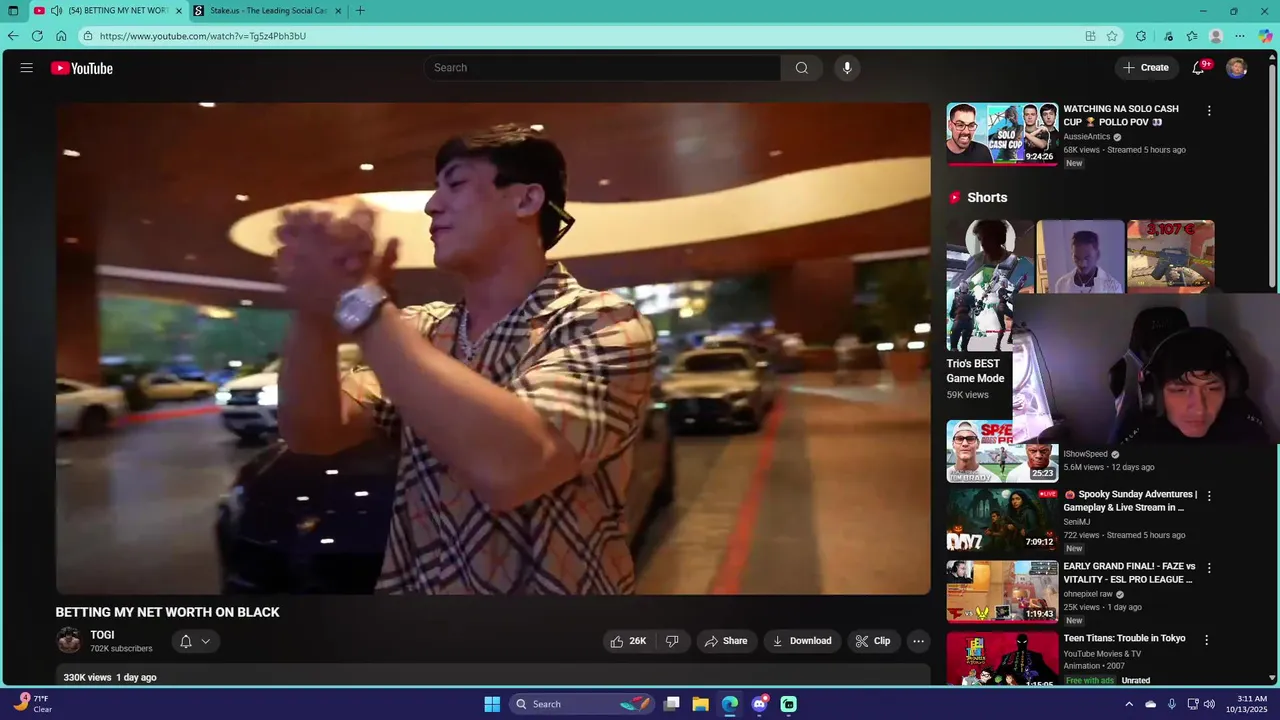
Task: Open File Explorer from taskbar
Action: (701, 704)
